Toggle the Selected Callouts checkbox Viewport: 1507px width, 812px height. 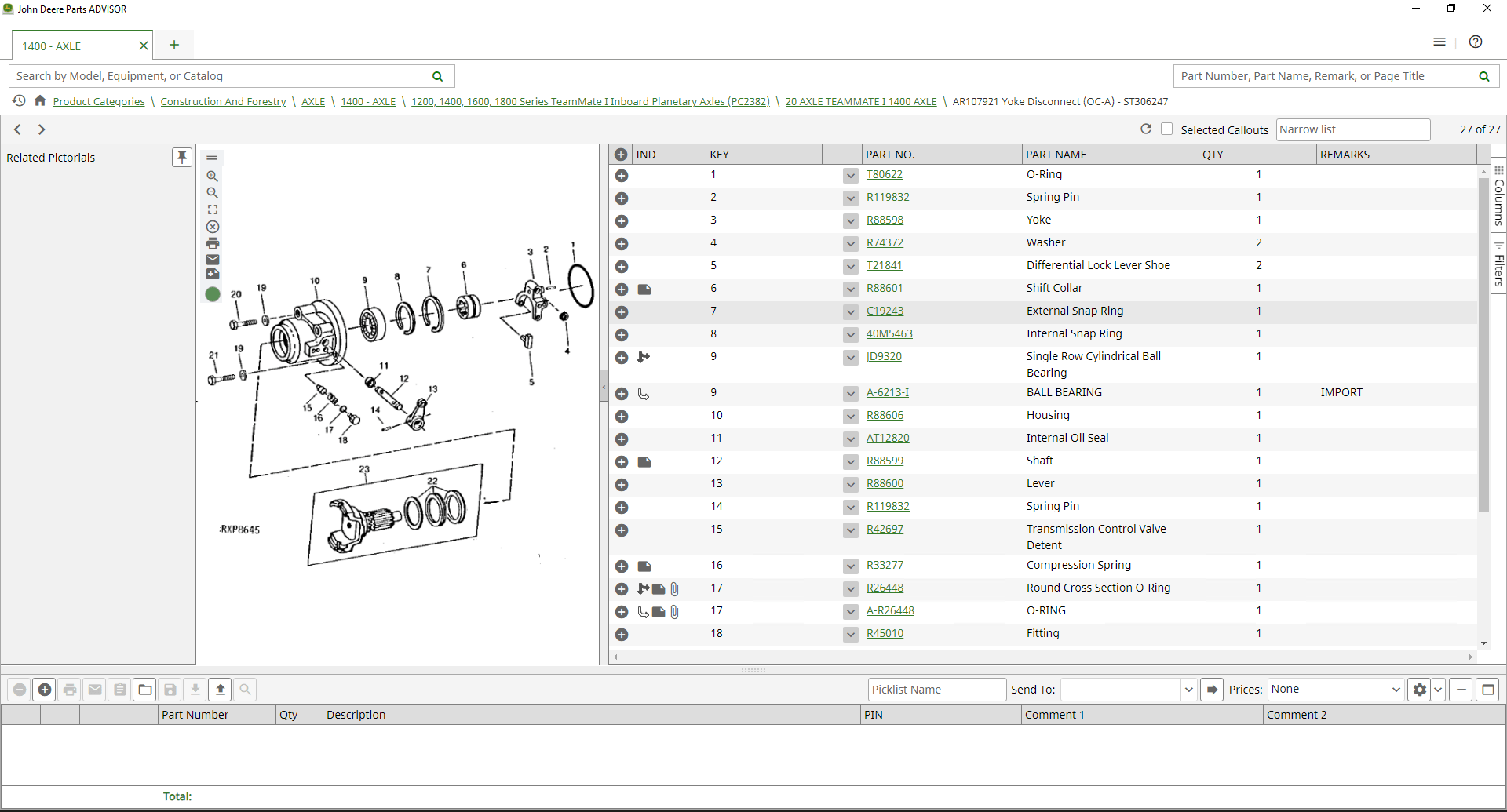(x=1166, y=129)
